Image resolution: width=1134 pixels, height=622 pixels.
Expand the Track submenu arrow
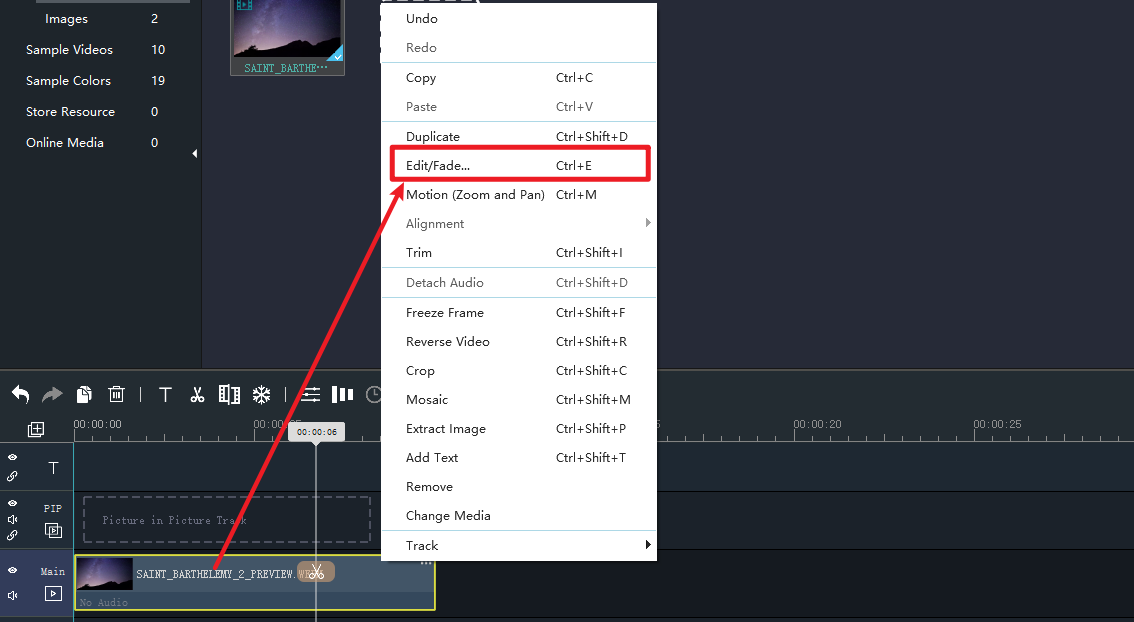[x=648, y=545]
